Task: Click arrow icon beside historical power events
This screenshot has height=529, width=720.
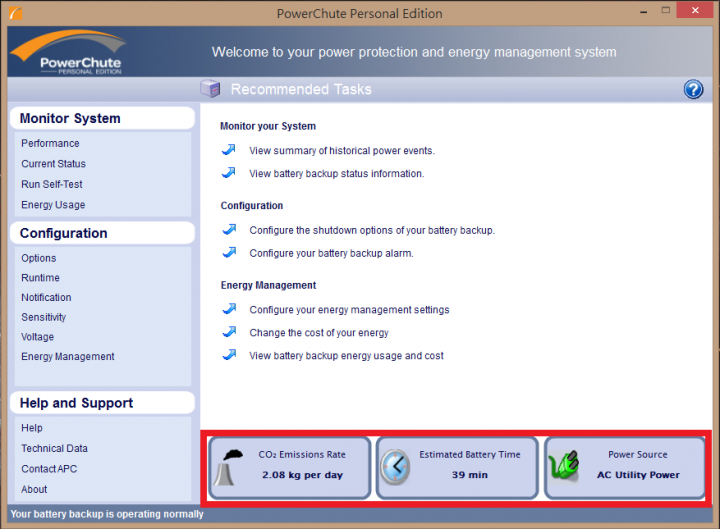Action: pos(229,150)
